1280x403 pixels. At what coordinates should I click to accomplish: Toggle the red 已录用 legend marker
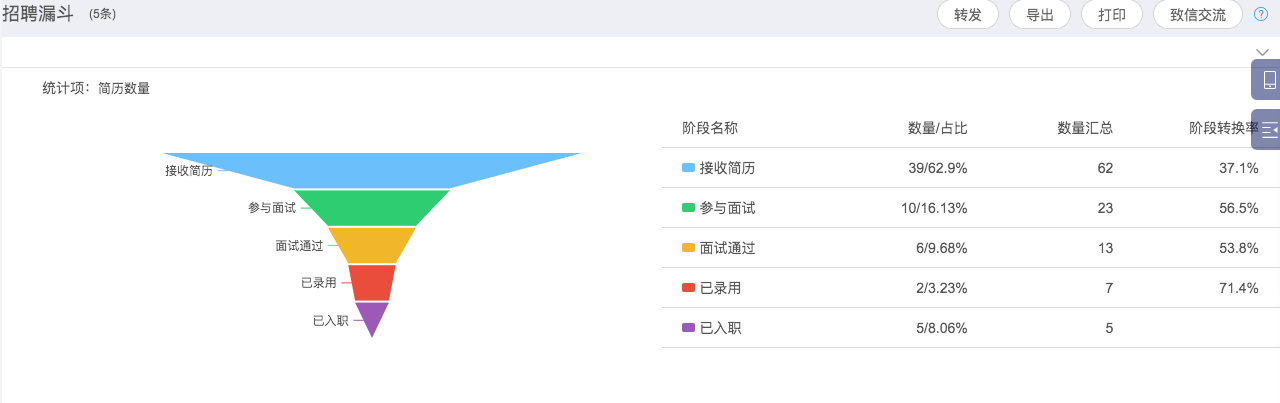688,288
